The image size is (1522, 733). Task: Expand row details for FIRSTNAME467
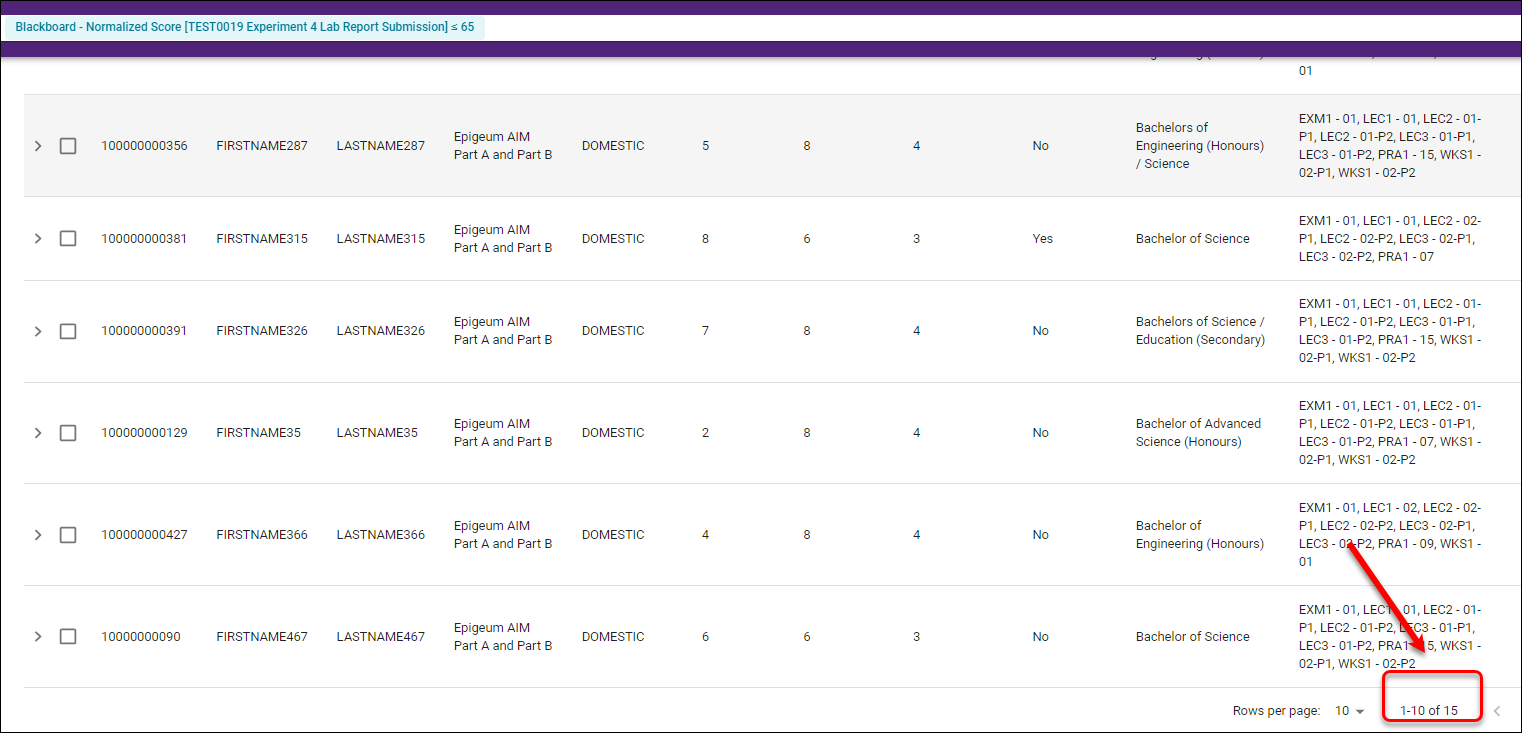(x=38, y=637)
